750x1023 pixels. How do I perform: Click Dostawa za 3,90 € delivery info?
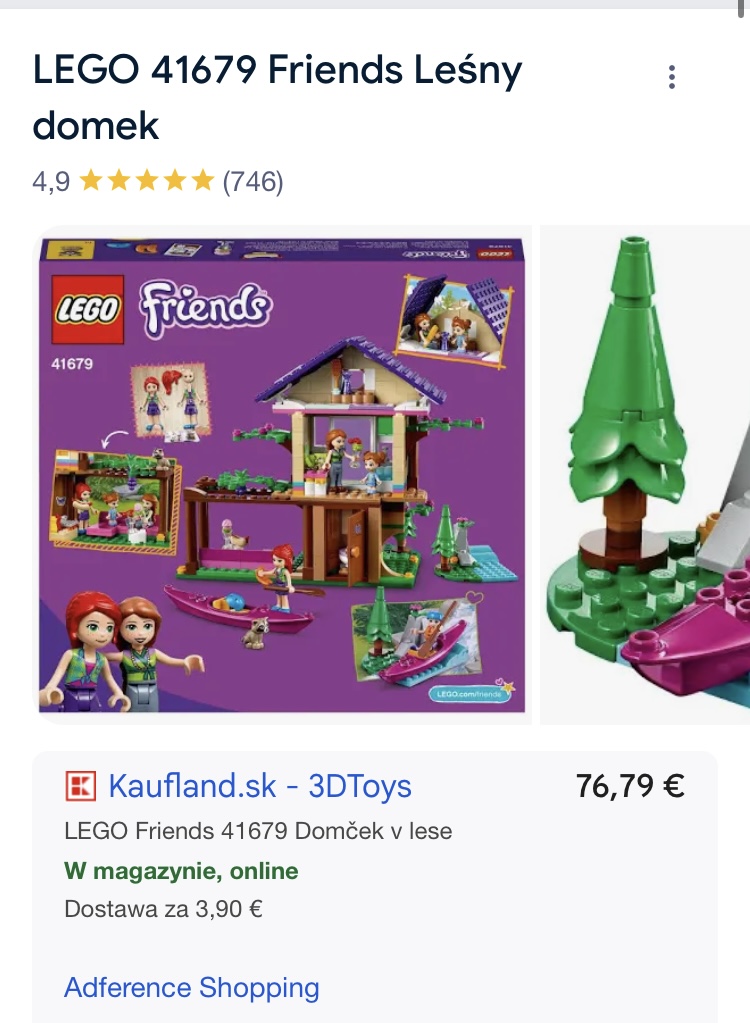[163, 909]
